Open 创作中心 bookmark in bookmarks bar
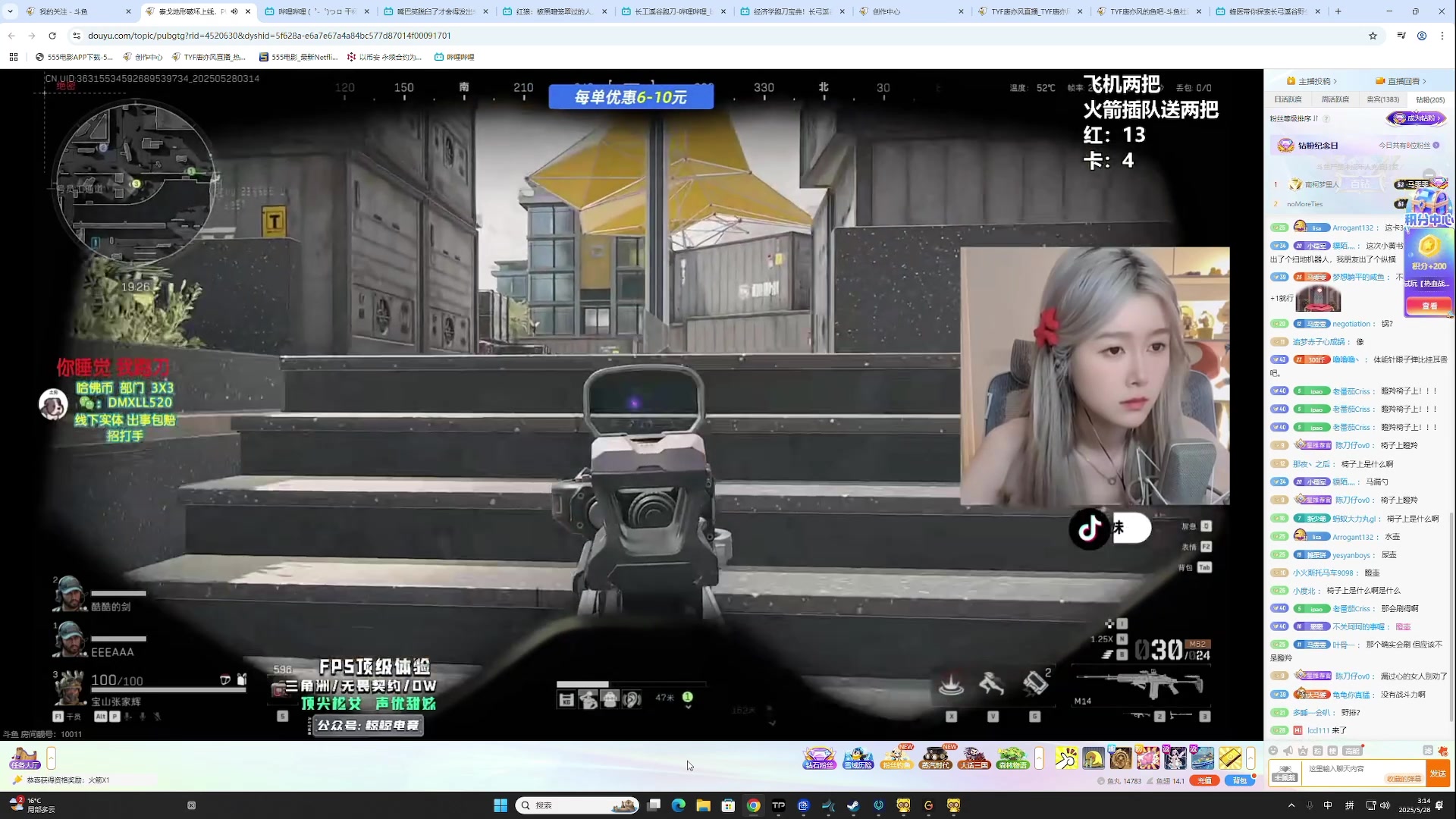1456x819 pixels. [x=143, y=57]
